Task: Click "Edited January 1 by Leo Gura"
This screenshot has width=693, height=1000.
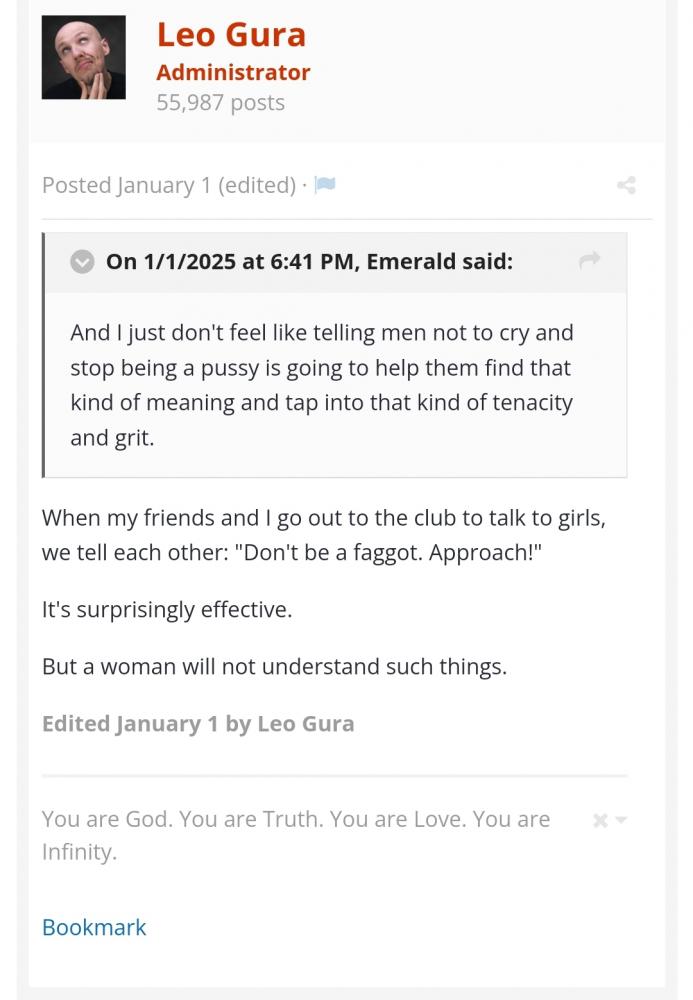Action: [x=198, y=723]
